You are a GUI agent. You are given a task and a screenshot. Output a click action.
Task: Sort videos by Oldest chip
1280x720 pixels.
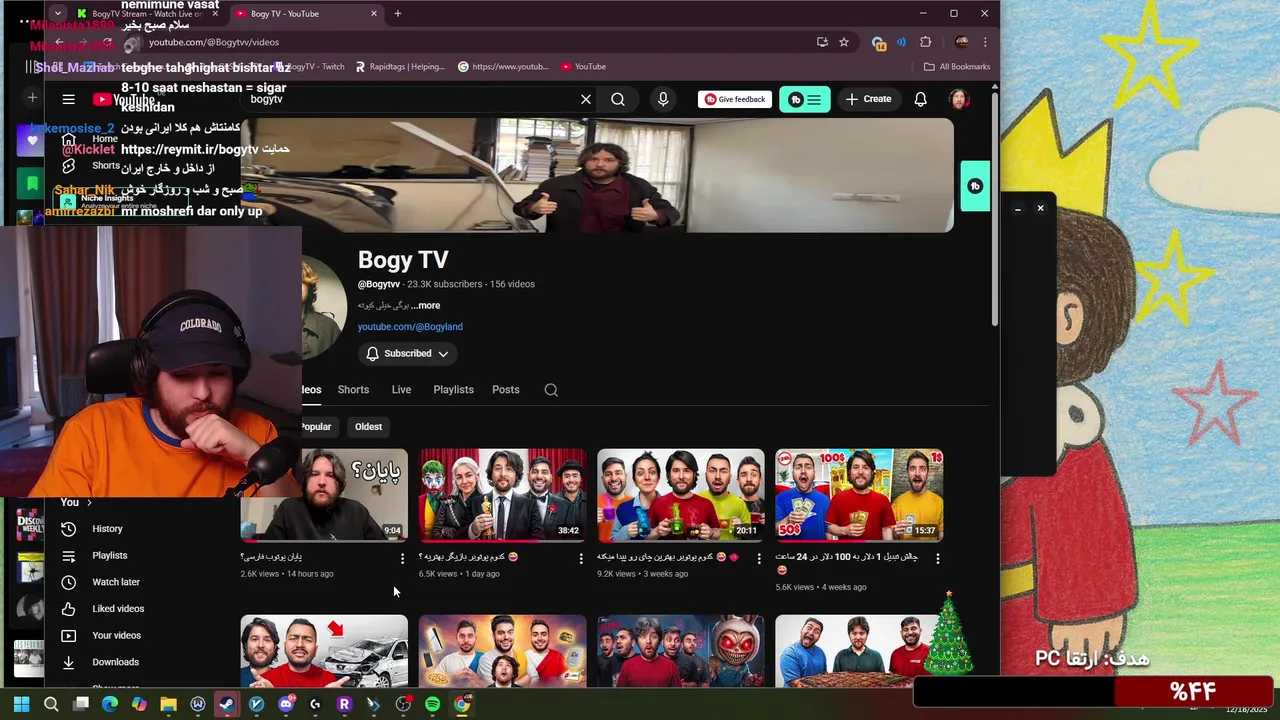pos(368,427)
